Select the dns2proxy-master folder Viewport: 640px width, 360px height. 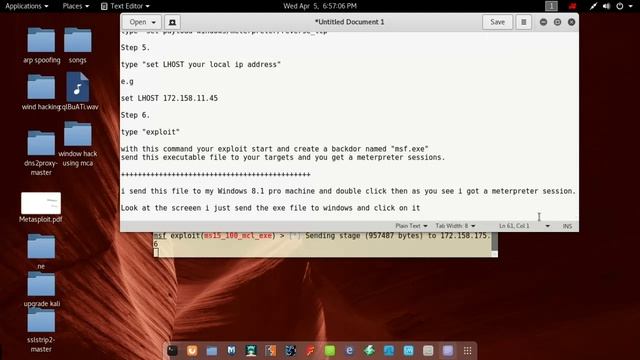coord(41,153)
